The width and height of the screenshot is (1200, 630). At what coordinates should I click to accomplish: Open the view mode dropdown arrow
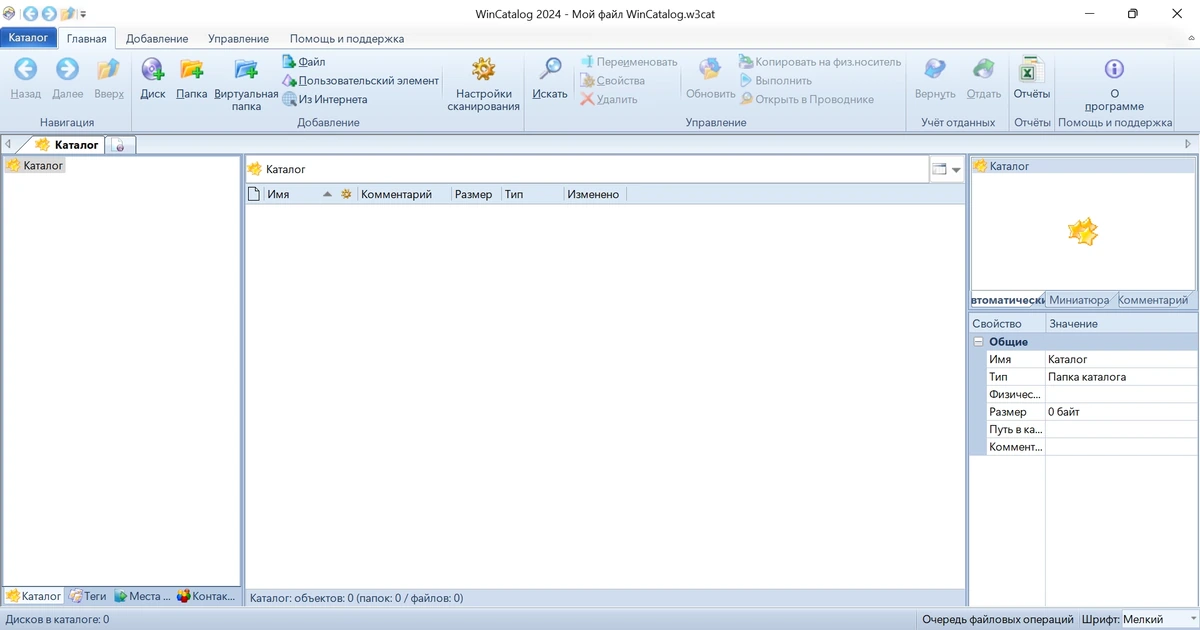(957, 170)
